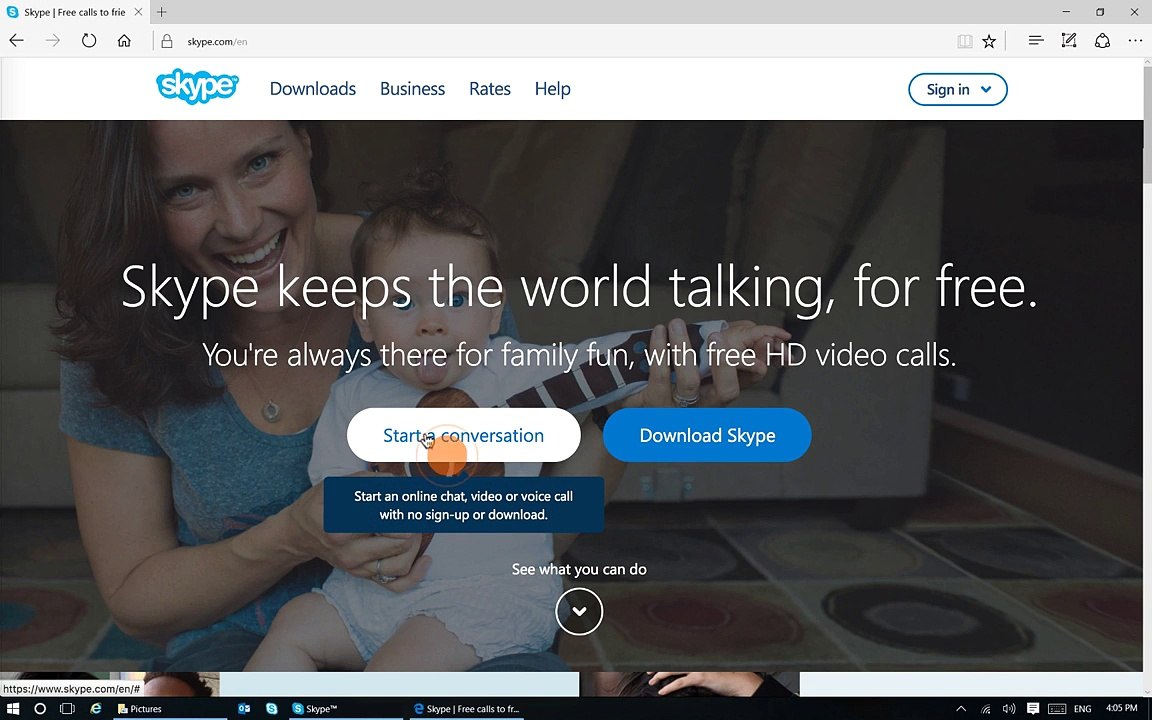Open Reading view book icon

tap(965, 41)
